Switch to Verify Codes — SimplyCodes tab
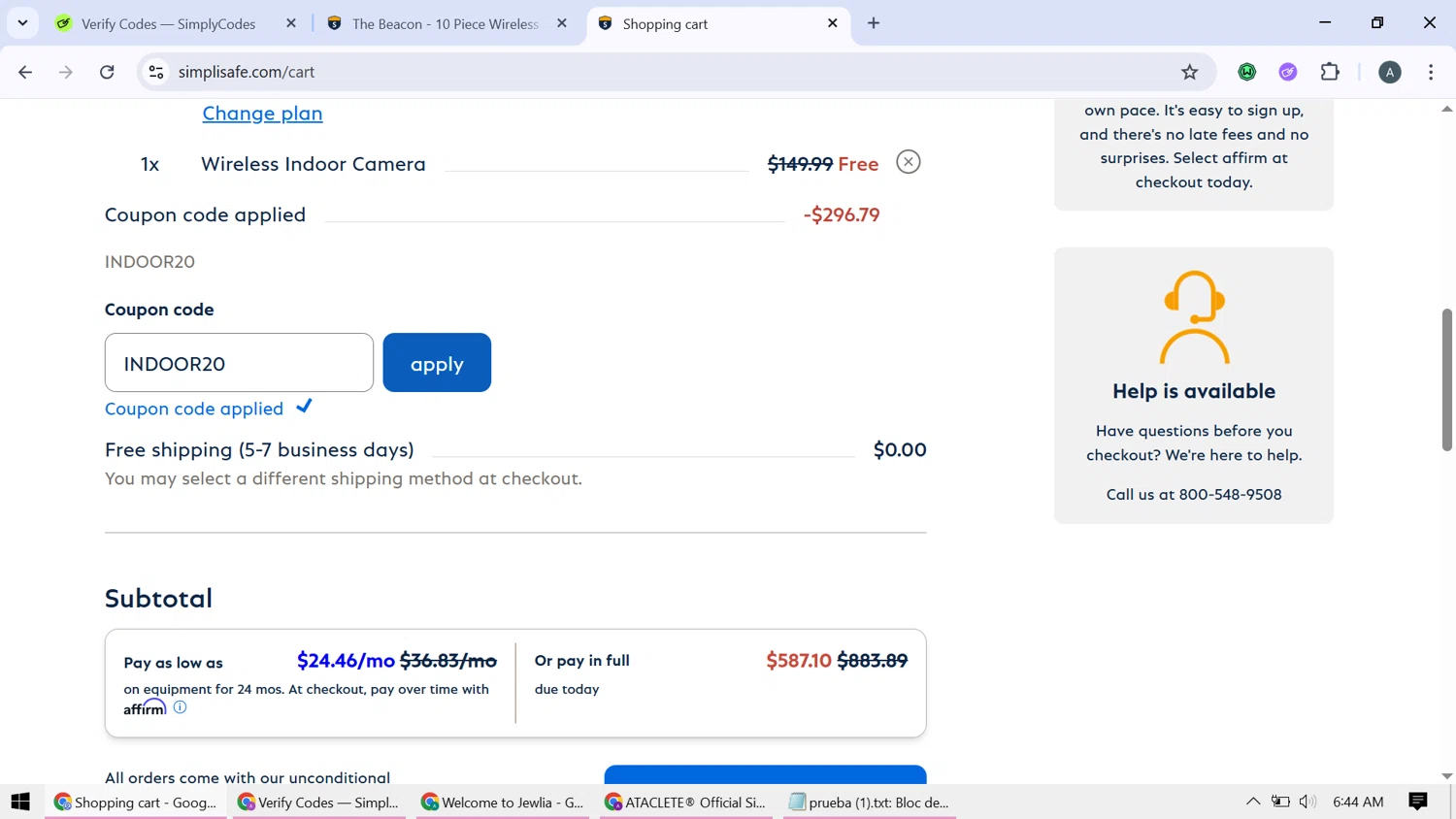1456x819 pixels. click(x=168, y=24)
